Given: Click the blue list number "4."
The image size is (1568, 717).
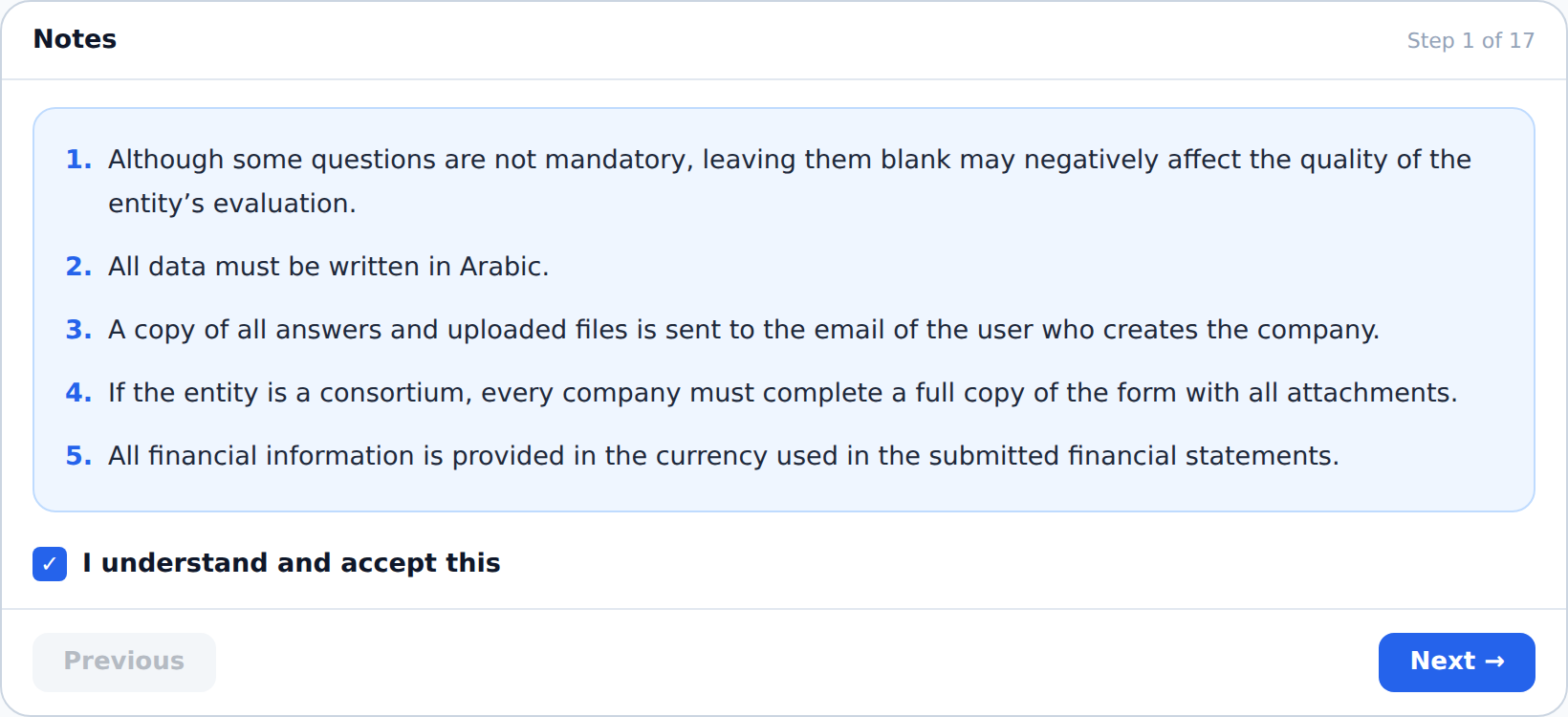Looking at the screenshot, I should (78, 393).
